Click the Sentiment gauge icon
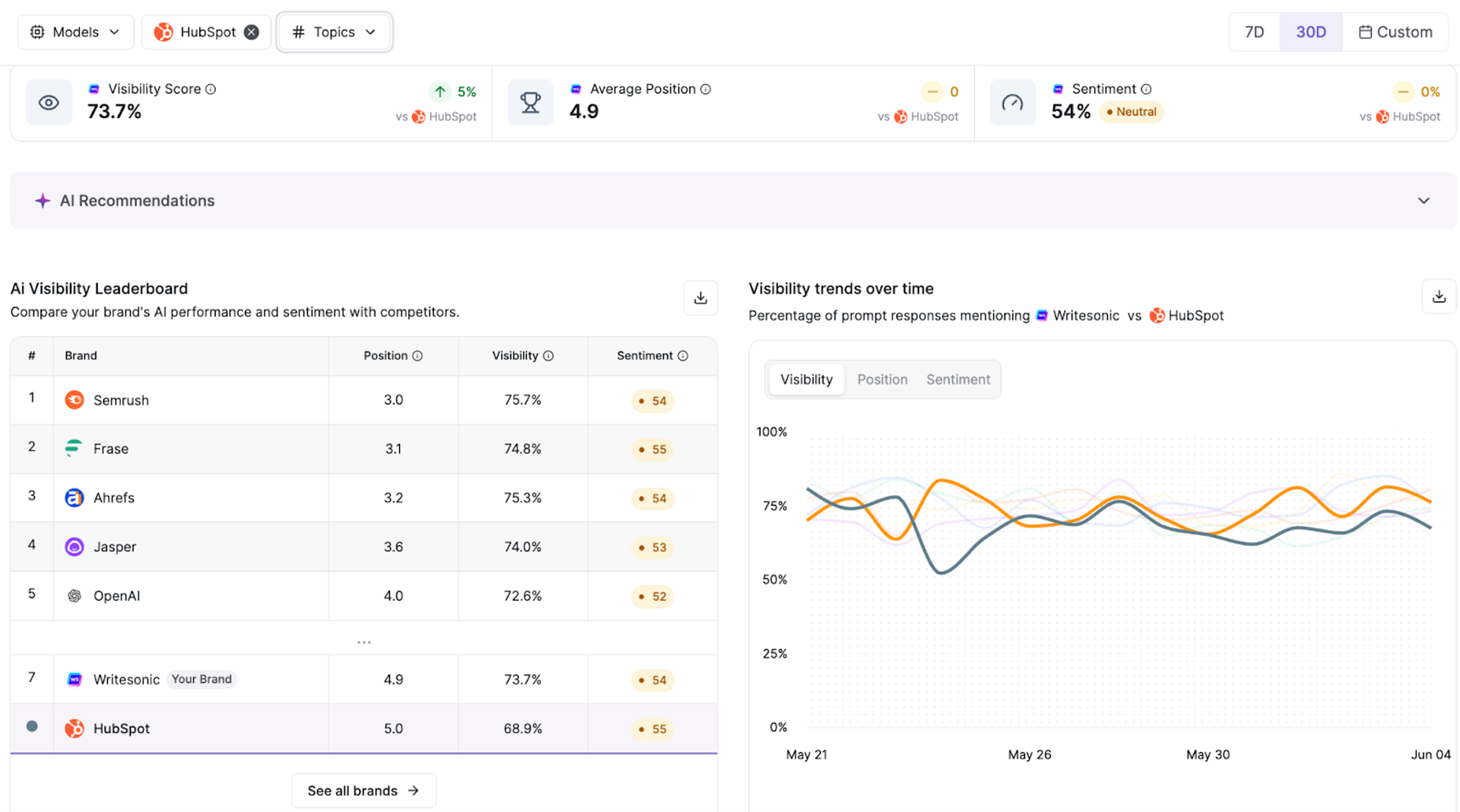Viewport: 1460px width, 812px height. click(x=1013, y=103)
